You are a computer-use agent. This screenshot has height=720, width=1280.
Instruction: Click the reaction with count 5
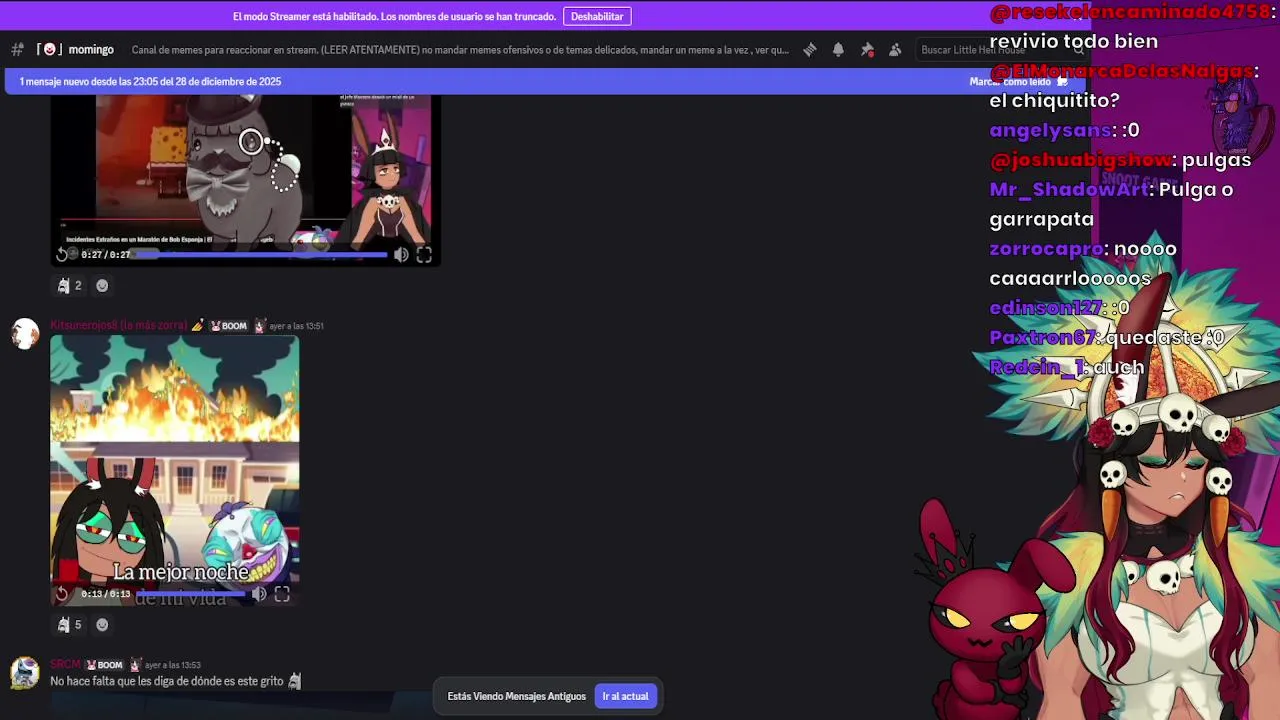[x=69, y=624]
